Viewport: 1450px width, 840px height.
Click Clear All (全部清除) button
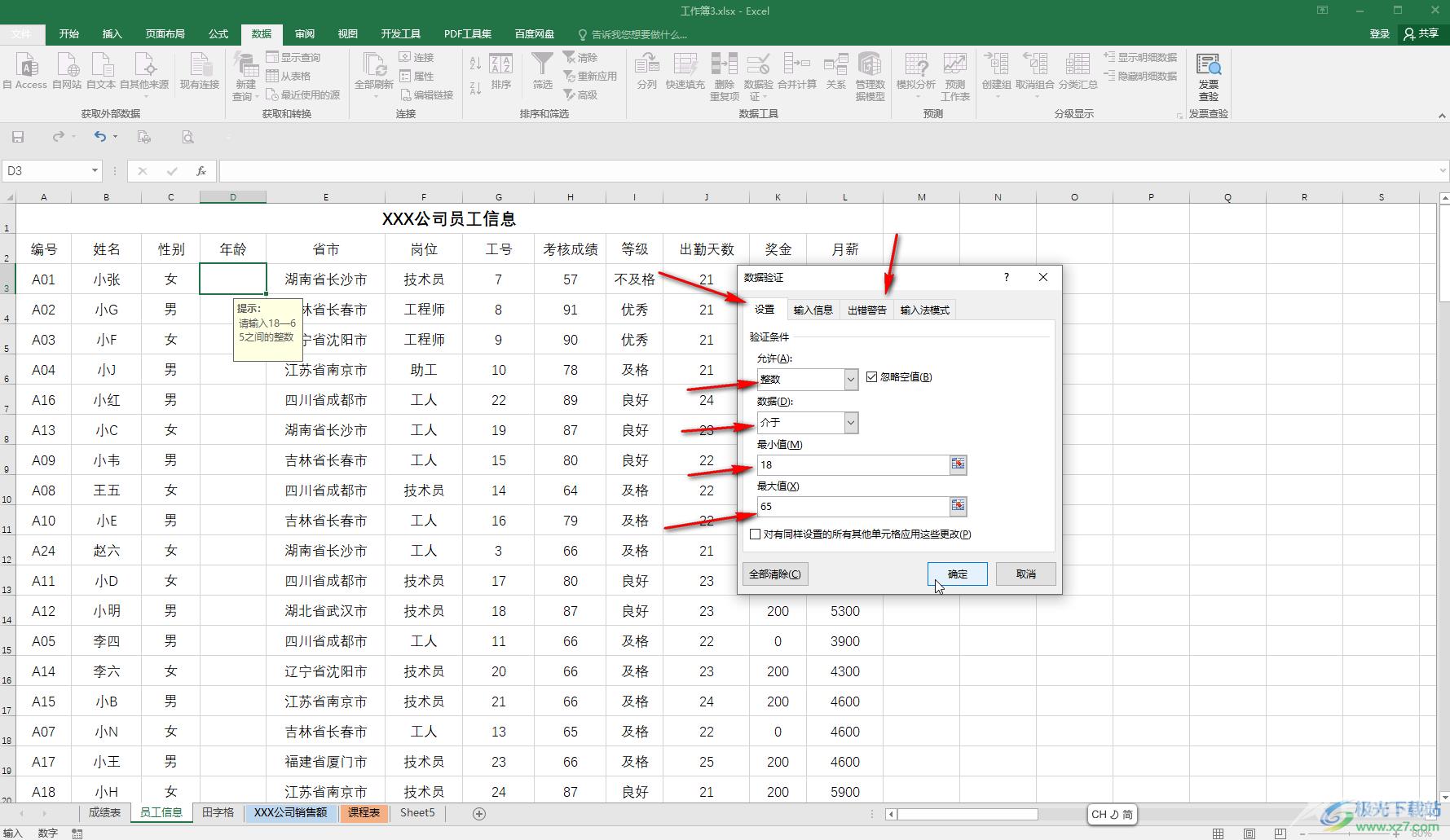pyautogui.click(x=774, y=574)
